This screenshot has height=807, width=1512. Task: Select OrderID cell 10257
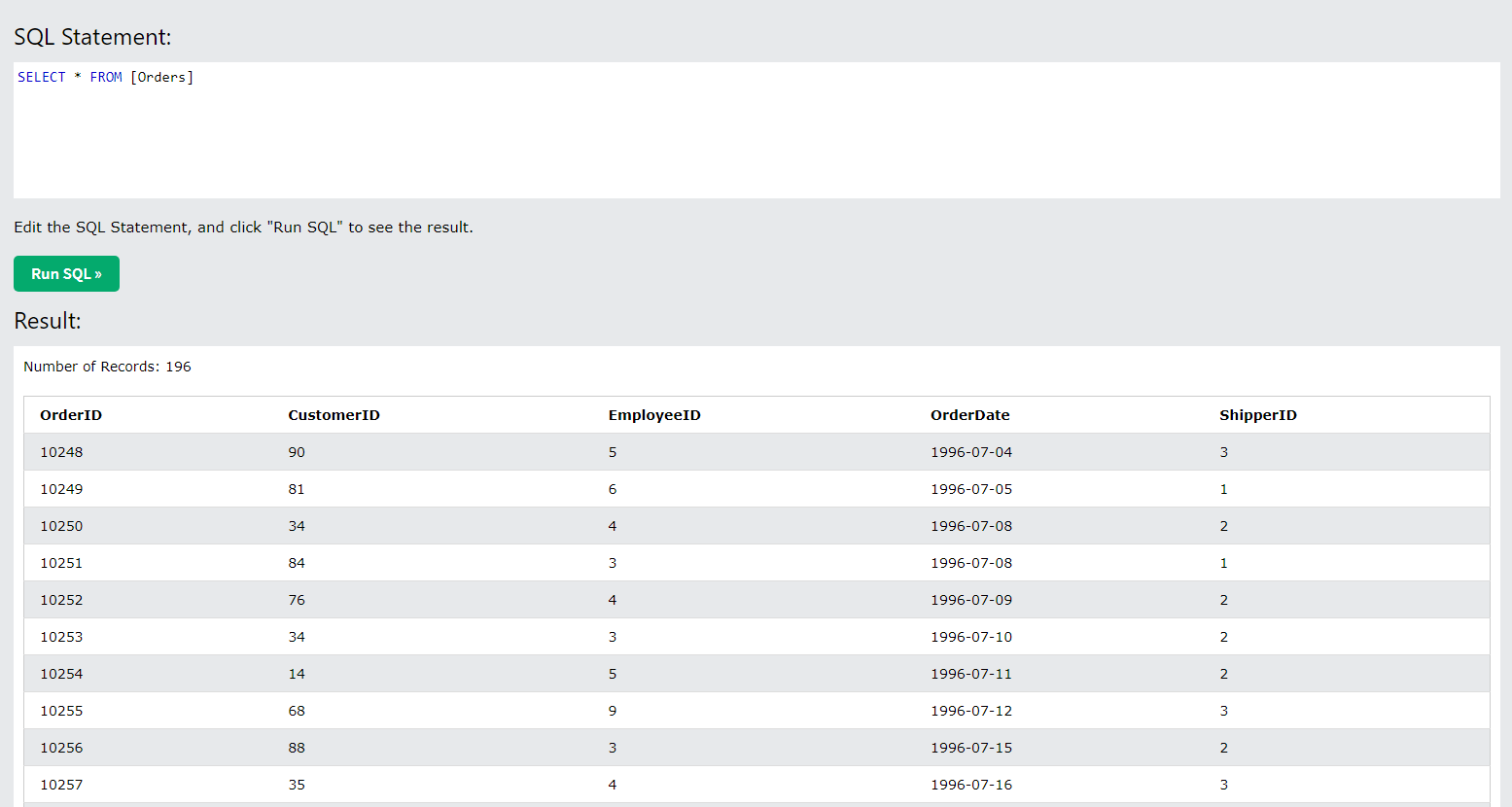pyautogui.click(x=61, y=785)
